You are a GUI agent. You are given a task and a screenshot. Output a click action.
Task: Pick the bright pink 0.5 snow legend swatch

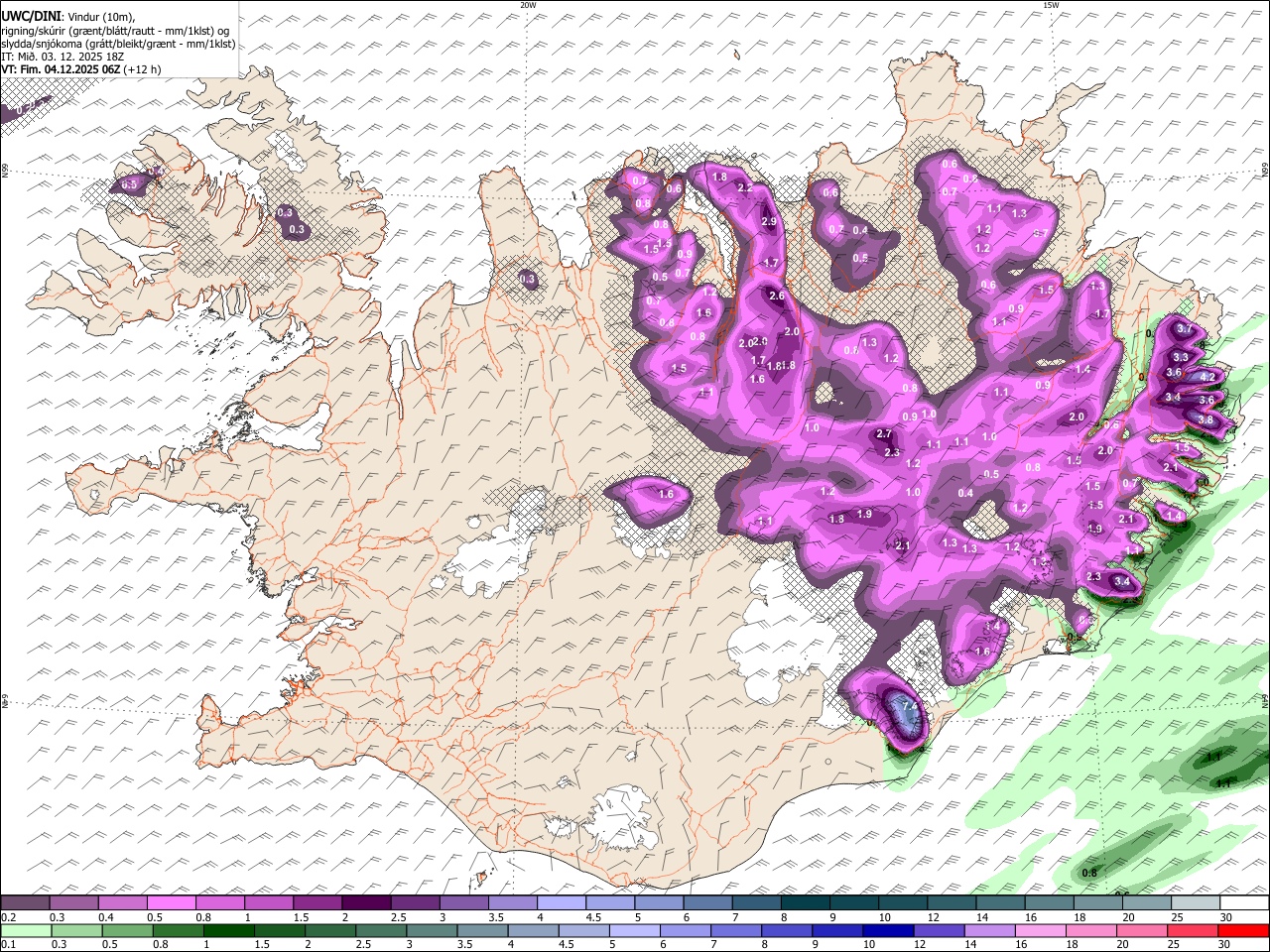click(x=171, y=902)
